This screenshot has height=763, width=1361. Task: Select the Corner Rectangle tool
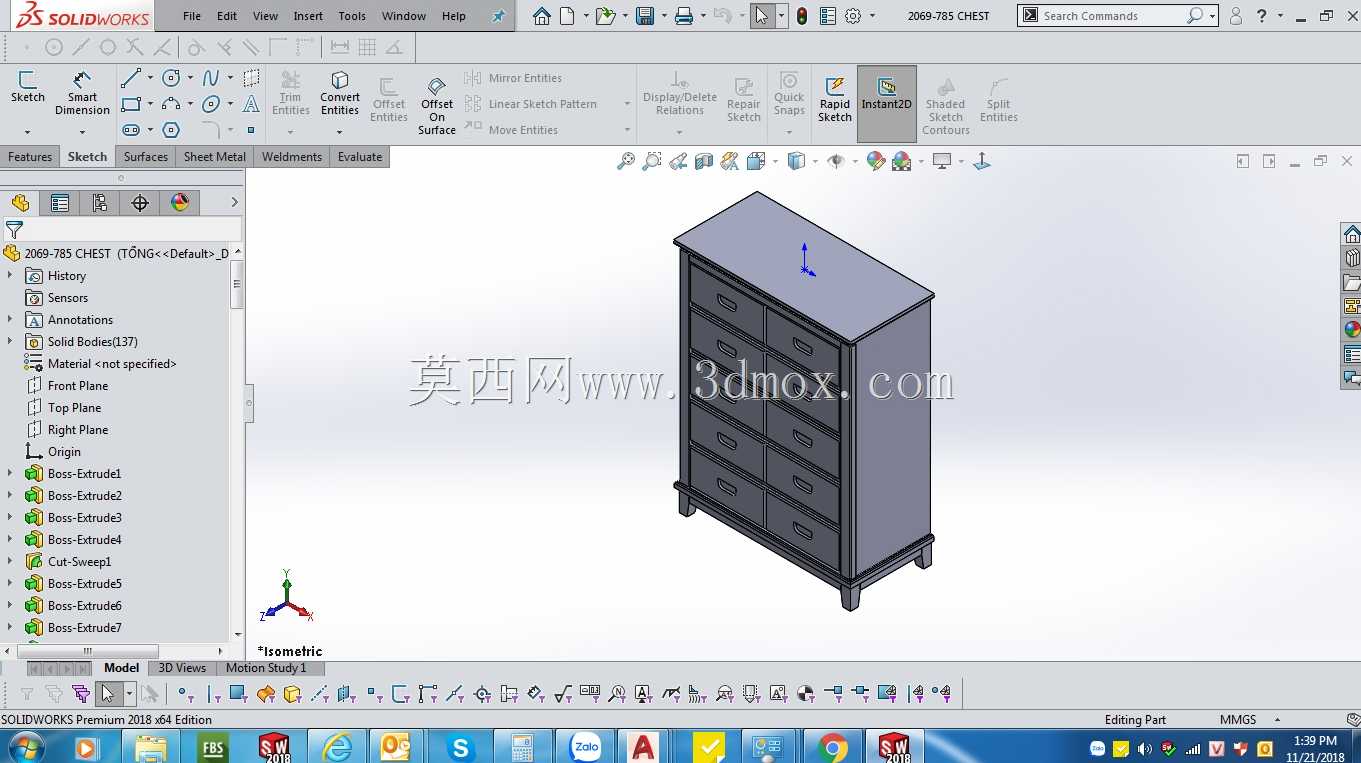[131, 104]
